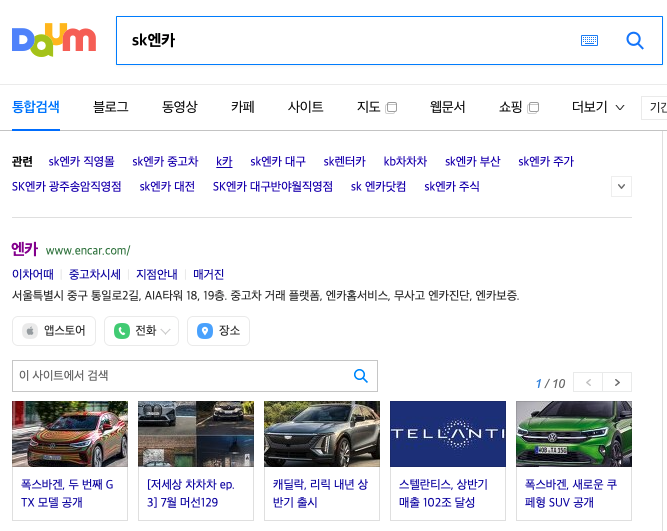This screenshot has height=531, width=667.
Task: Search related term SK엔카 광주송암직영점
Action: [67, 186]
